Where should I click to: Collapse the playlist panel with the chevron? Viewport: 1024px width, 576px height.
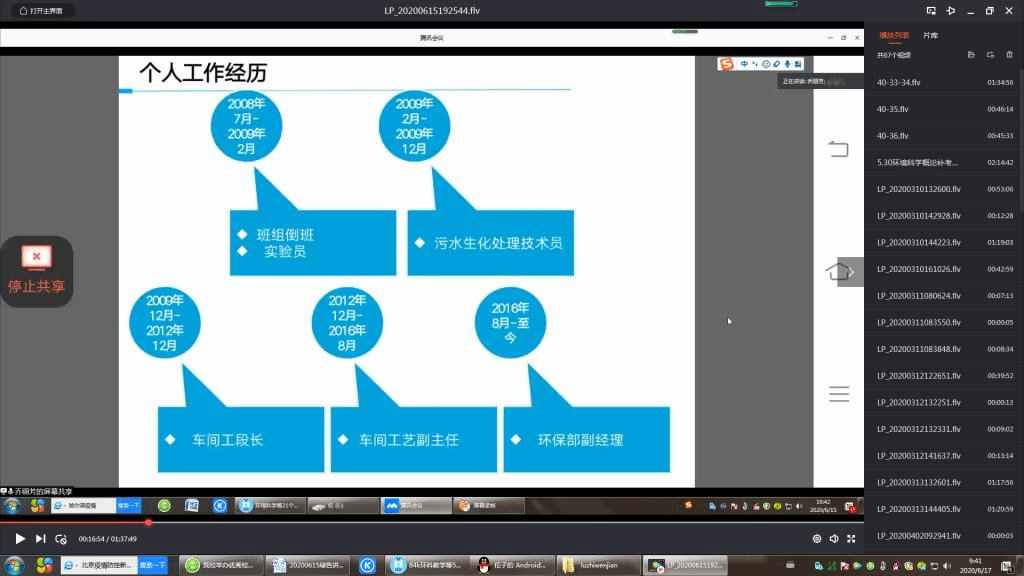(x=851, y=272)
